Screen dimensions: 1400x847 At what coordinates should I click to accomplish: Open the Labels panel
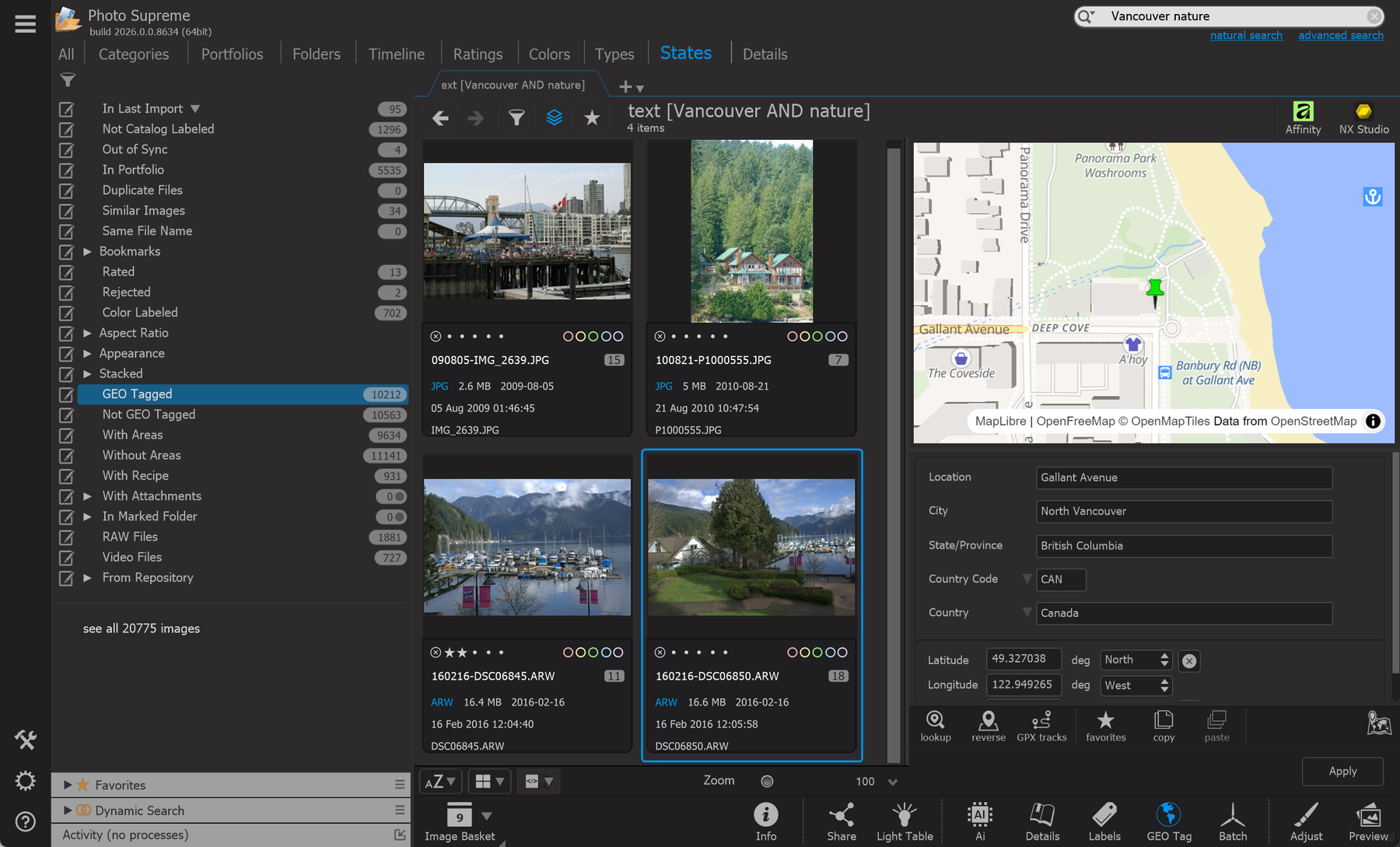1104,822
